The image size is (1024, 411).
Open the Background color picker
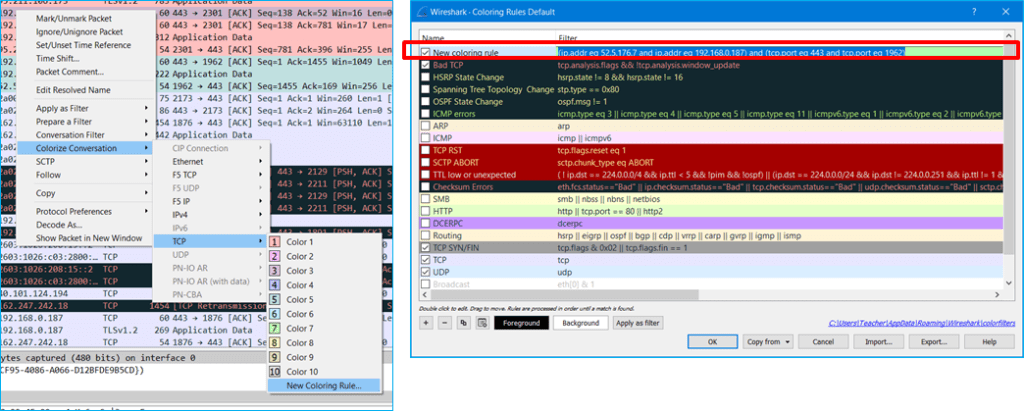(x=581, y=323)
